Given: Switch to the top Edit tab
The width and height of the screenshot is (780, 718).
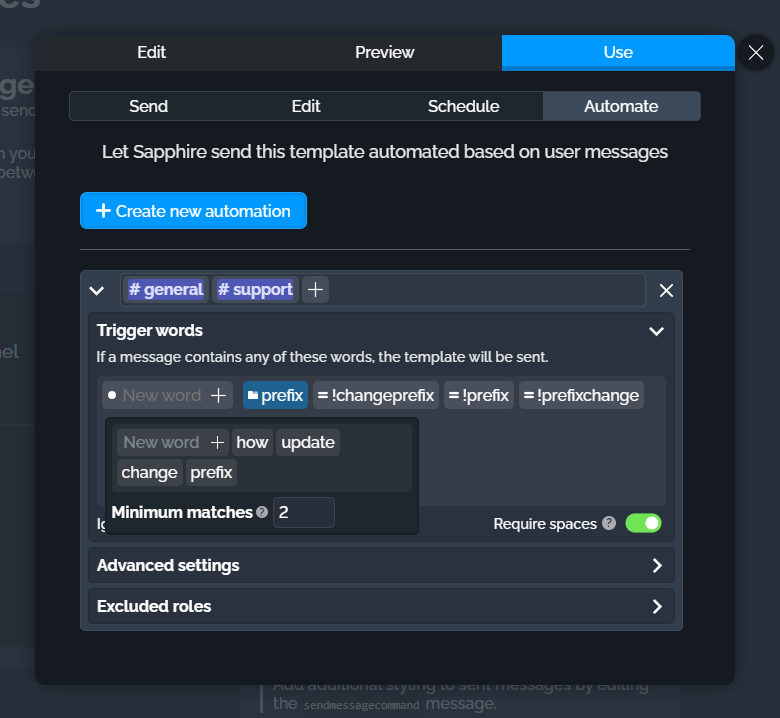Looking at the screenshot, I should tap(151, 52).
